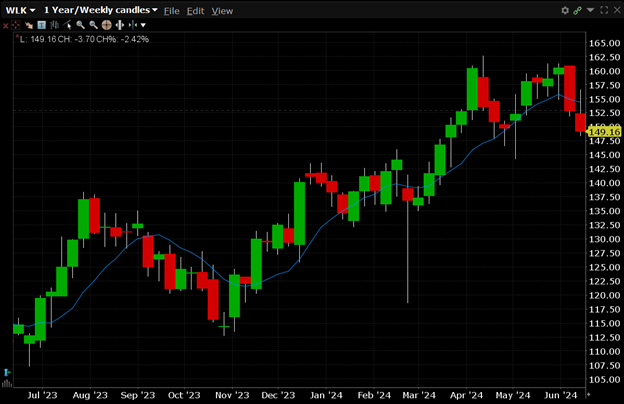Click the small arrow icon right of Jun '24
This screenshot has height=404, width=624.
point(589,394)
